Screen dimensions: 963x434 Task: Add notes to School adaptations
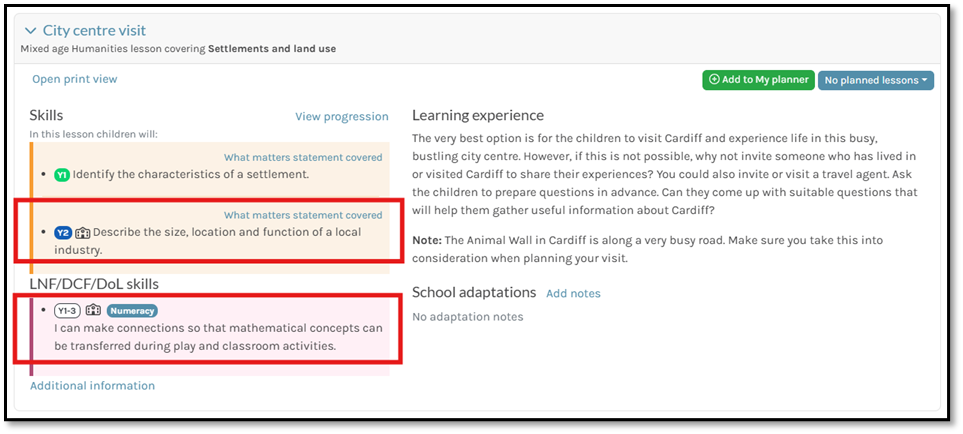point(573,293)
